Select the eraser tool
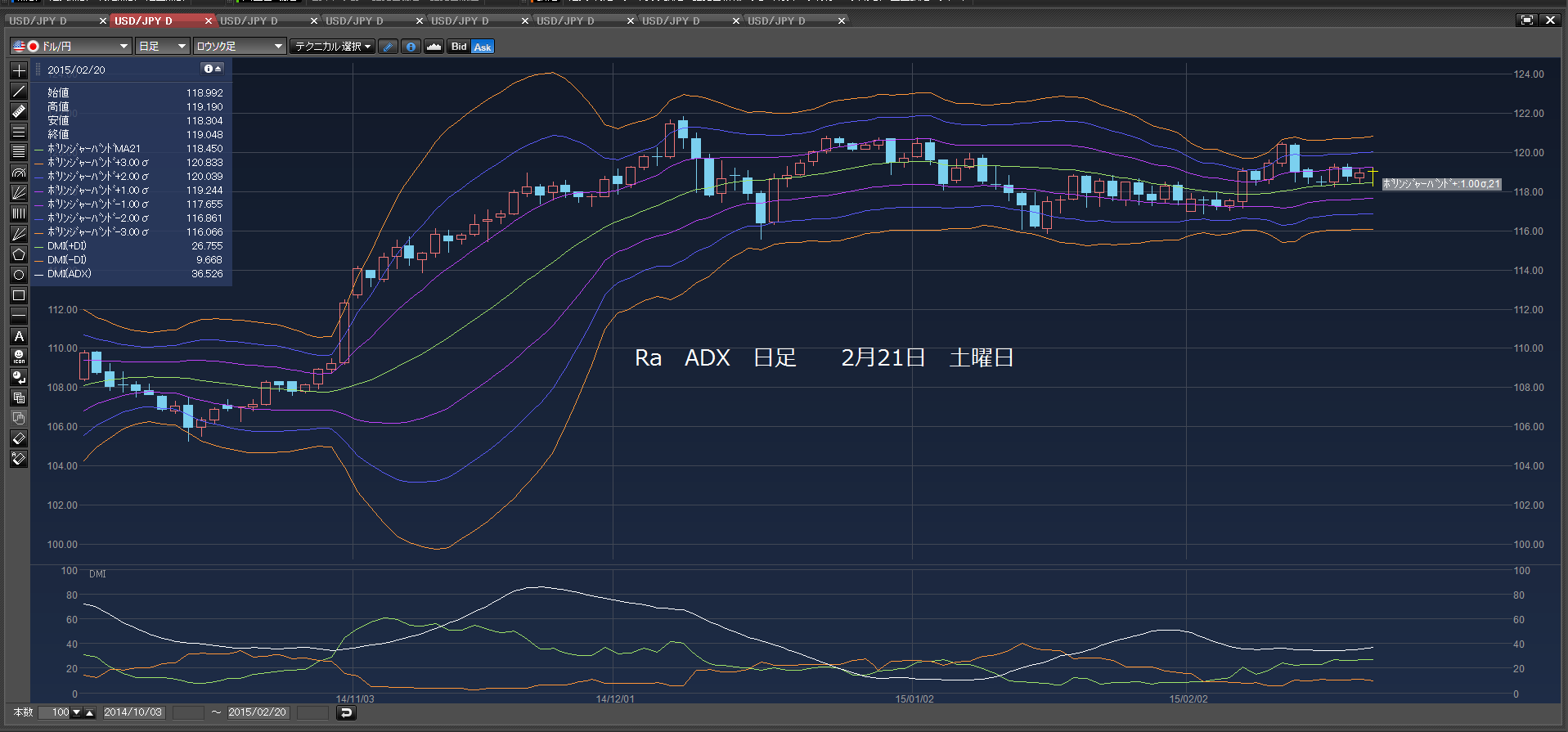Viewport: 1568px width, 732px height. (19, 438)
